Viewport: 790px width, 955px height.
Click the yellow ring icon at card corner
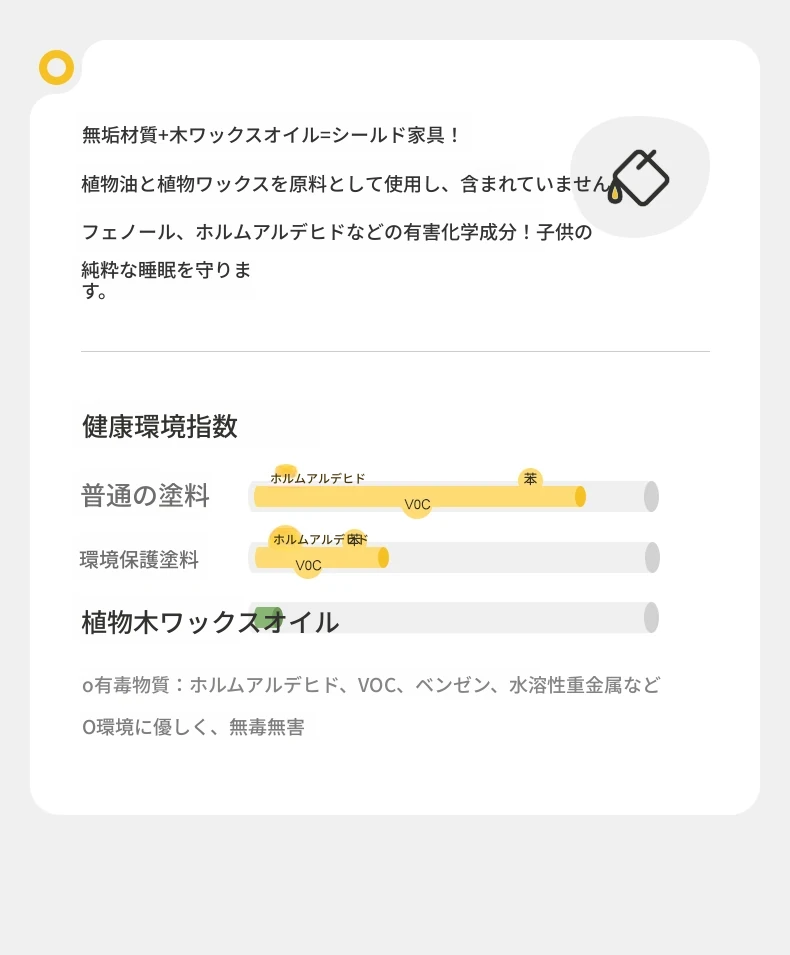pos(57,67)
